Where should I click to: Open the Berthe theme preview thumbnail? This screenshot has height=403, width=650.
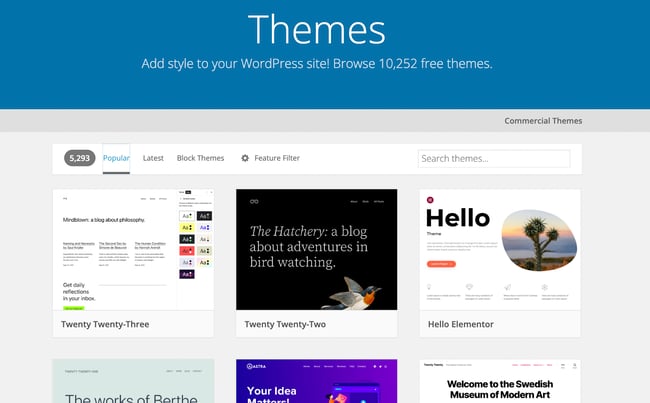(x=133, y=381)
